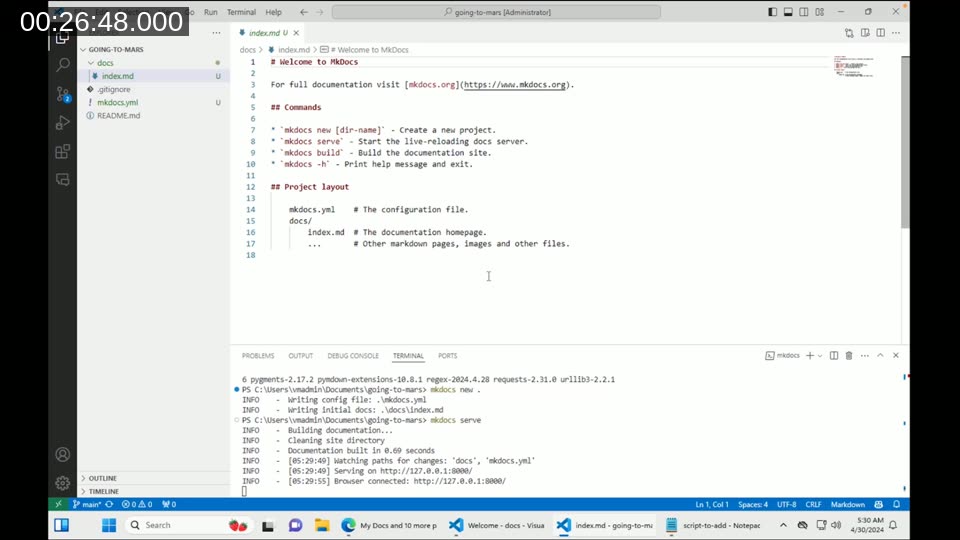Open Preview to the Side icon
The image size is (960, 540).
coord(865,33)
